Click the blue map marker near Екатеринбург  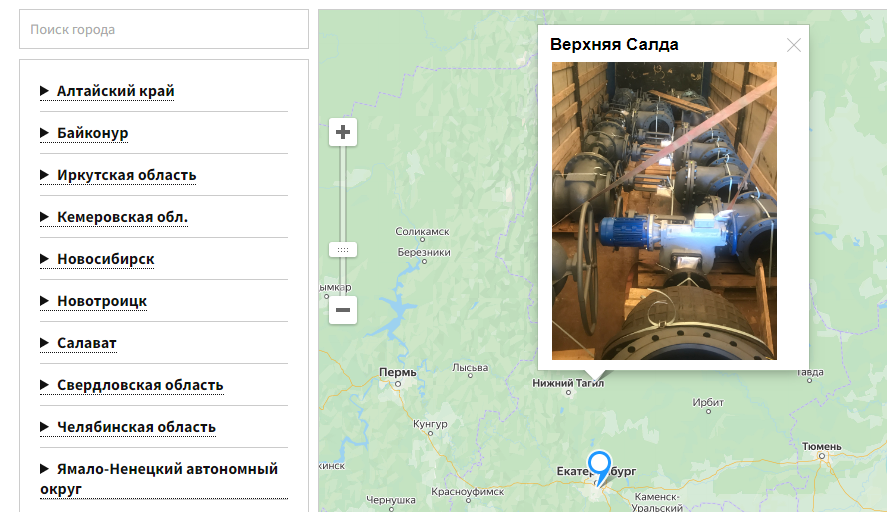click(599, 466)
